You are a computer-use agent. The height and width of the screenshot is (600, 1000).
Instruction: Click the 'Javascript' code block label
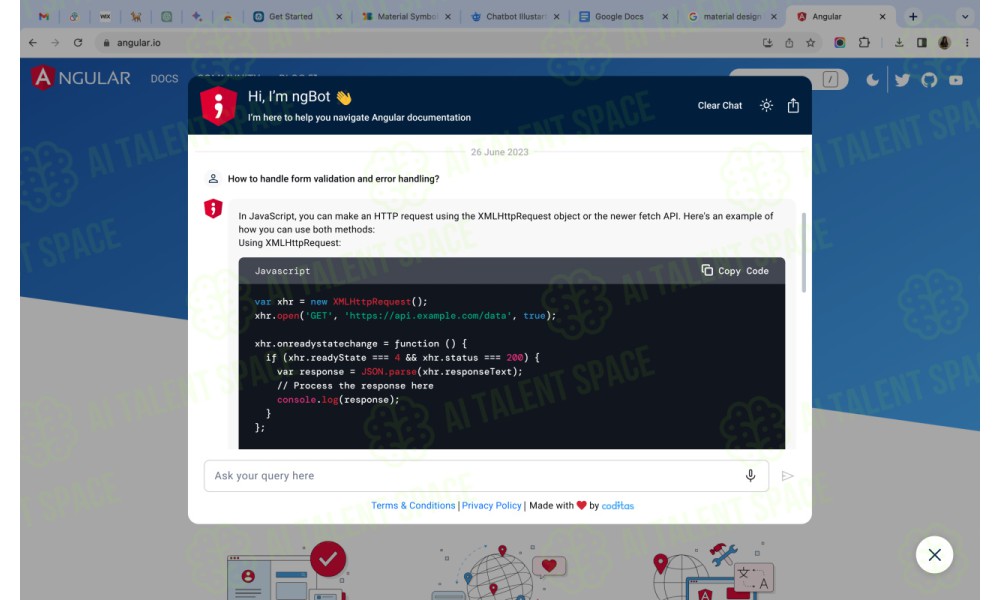(x=282, y=271)
